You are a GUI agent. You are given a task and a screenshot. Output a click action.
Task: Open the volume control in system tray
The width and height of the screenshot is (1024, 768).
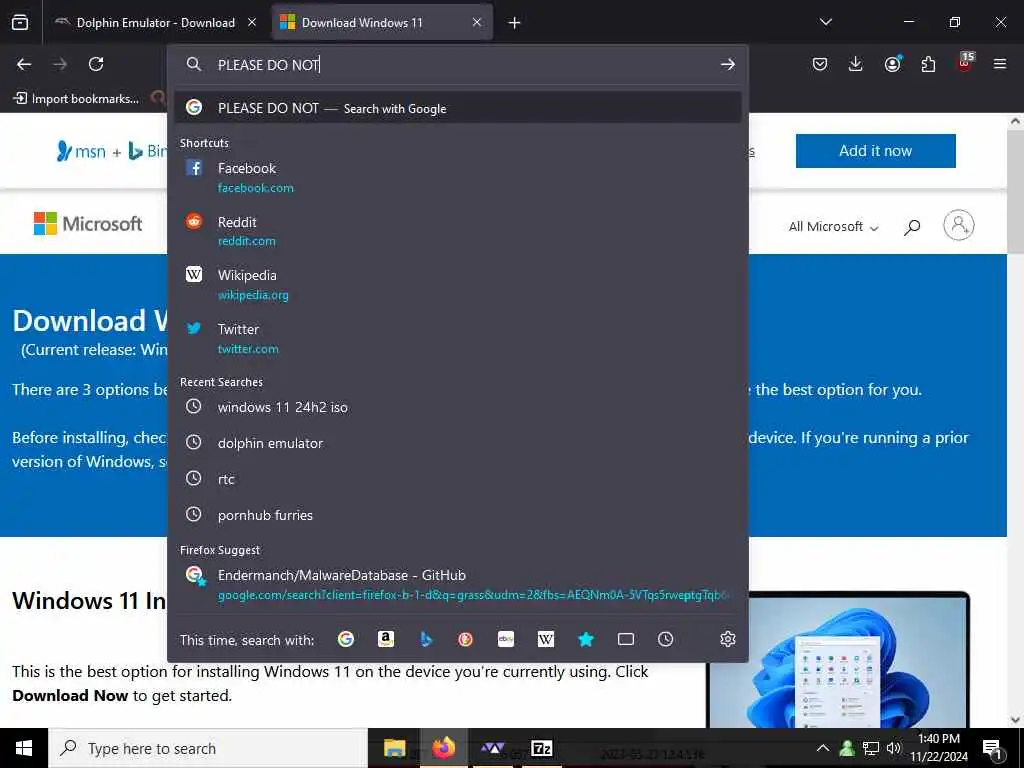(893, 748)
